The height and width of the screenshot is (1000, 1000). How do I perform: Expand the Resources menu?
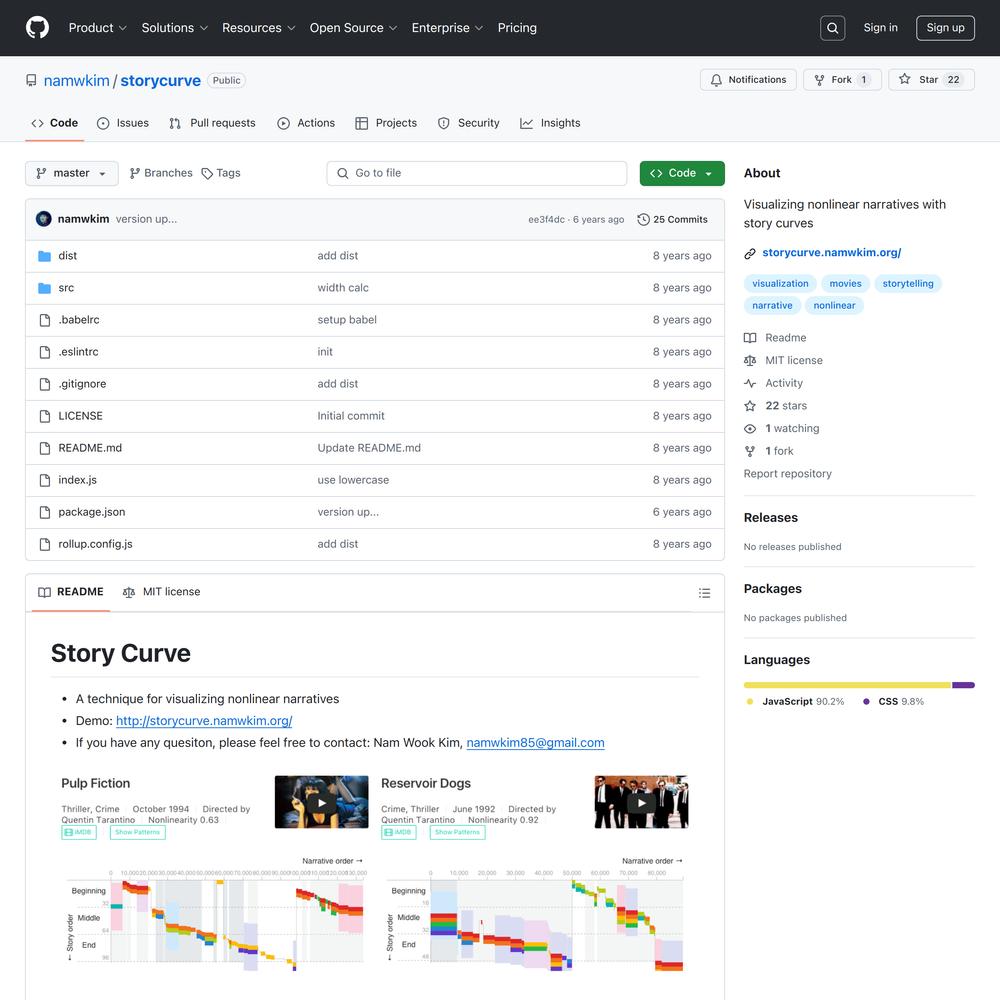point(258,28)
